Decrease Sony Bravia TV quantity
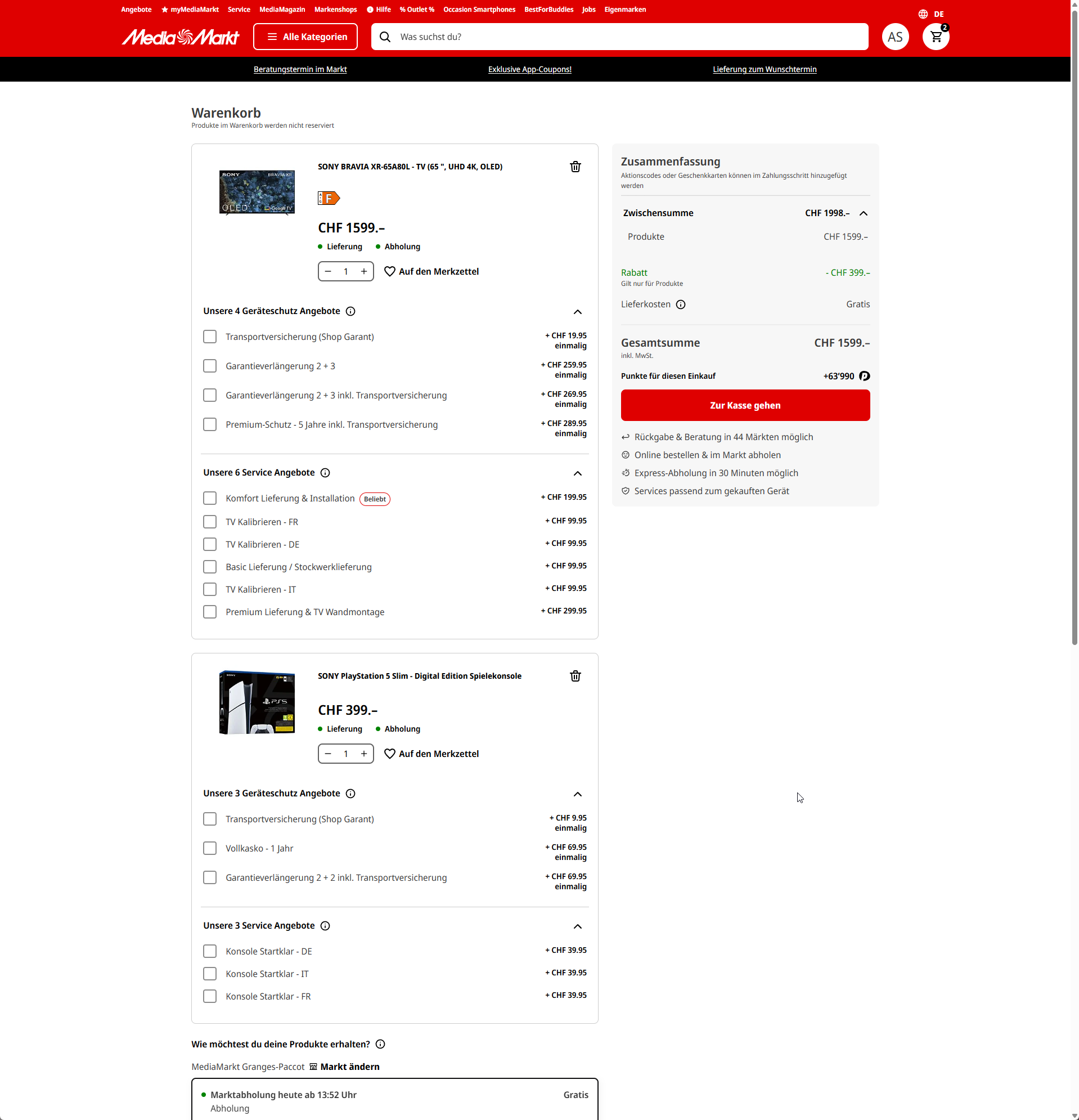 (328, 271)
